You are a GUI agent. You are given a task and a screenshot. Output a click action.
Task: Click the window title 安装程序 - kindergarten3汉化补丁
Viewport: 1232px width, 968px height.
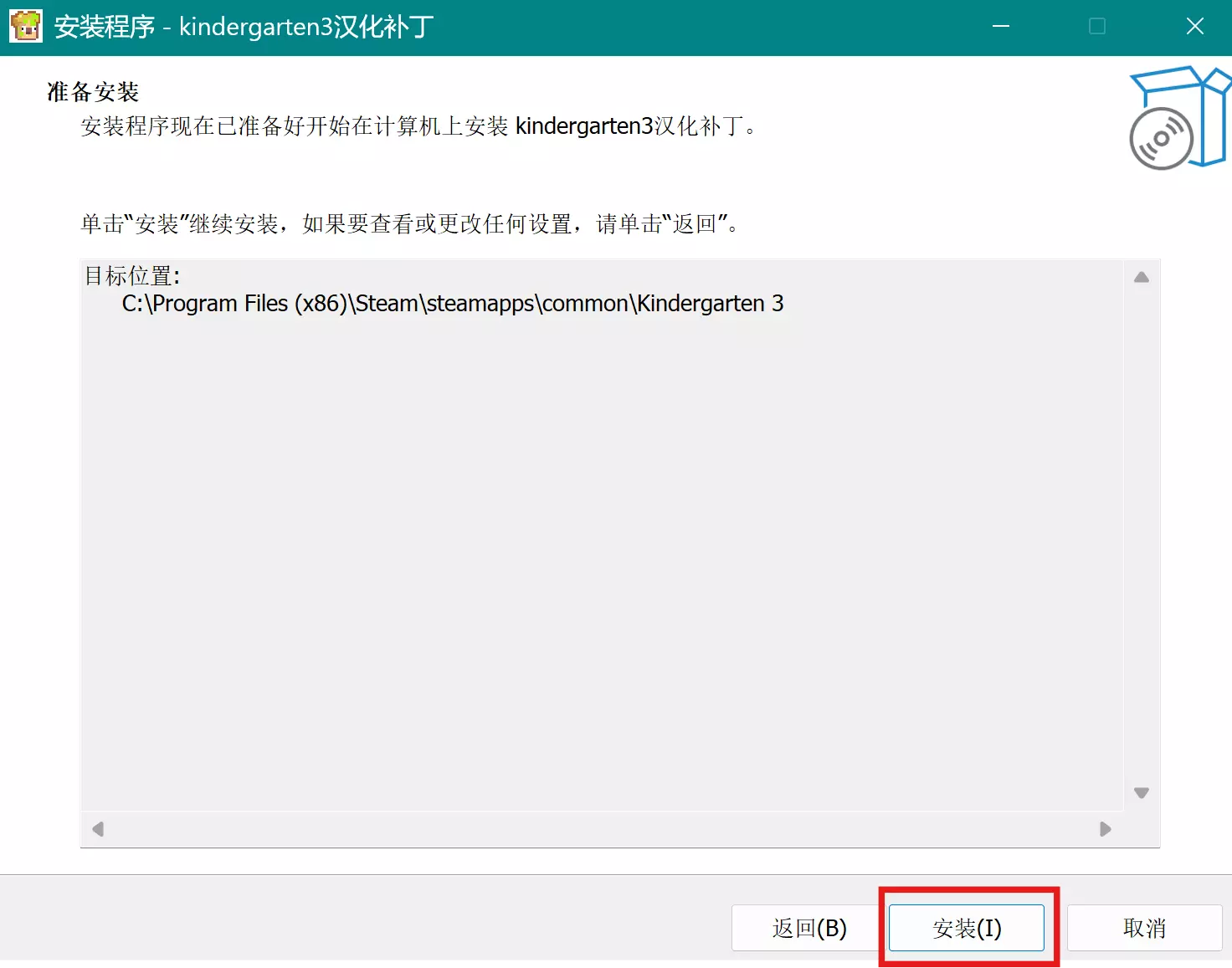pos(244,27)
